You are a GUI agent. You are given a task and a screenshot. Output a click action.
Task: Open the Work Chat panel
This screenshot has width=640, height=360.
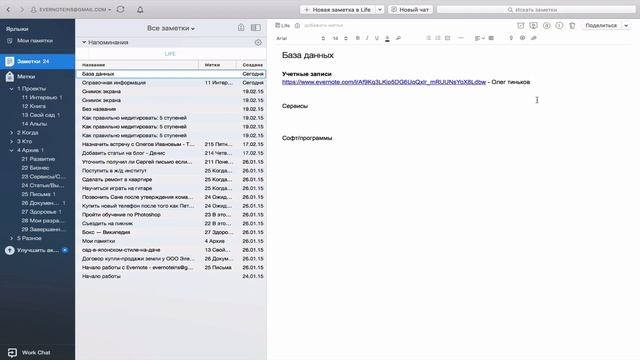[29, 352]
